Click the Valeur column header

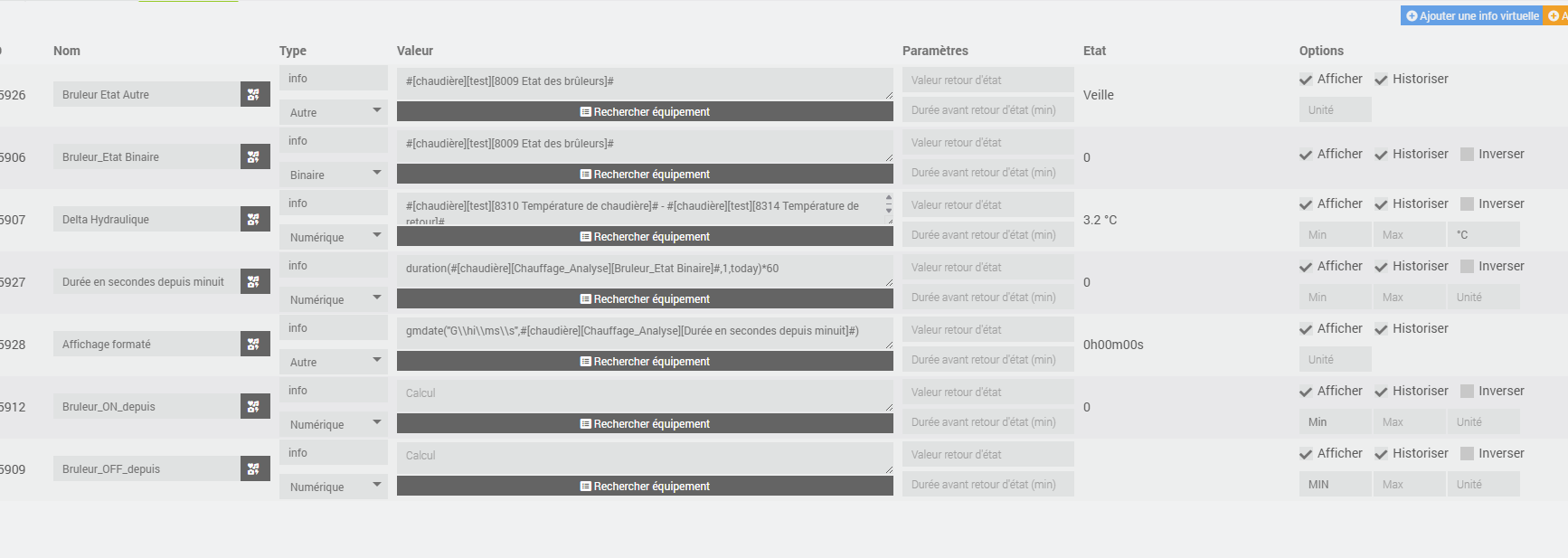pos(415,51)
